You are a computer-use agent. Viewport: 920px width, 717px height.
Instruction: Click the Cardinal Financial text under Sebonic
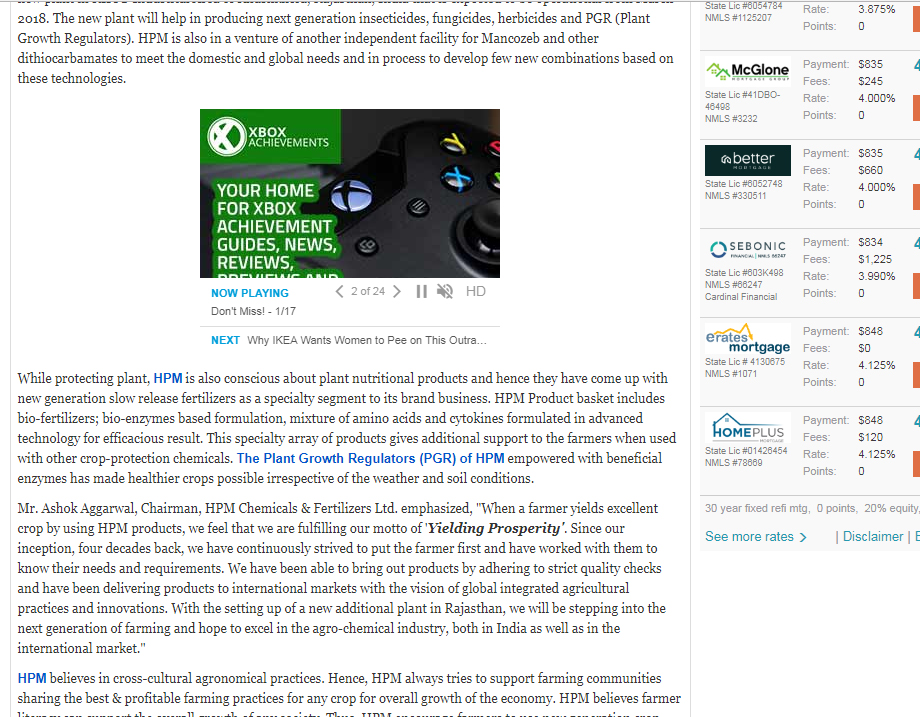[x=741, y=297]
